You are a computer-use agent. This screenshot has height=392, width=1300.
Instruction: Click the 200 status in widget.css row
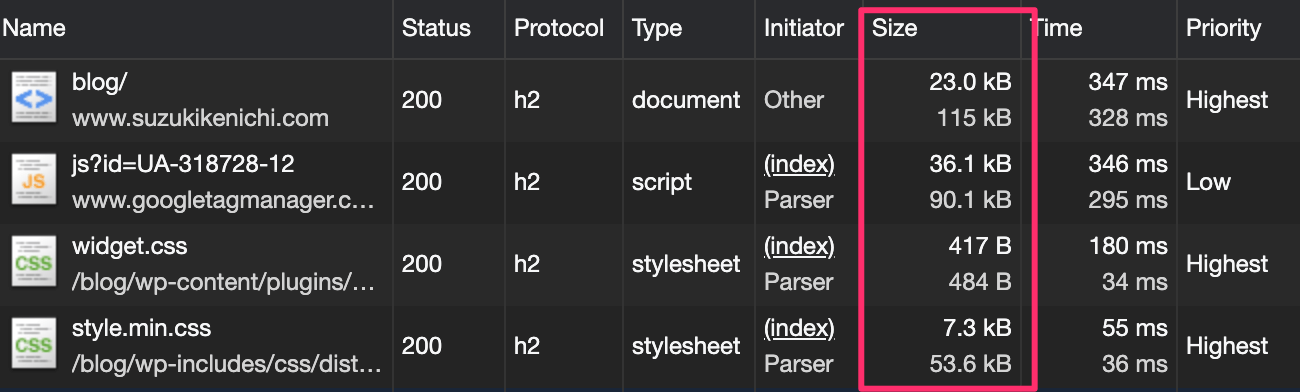[422, 264]
